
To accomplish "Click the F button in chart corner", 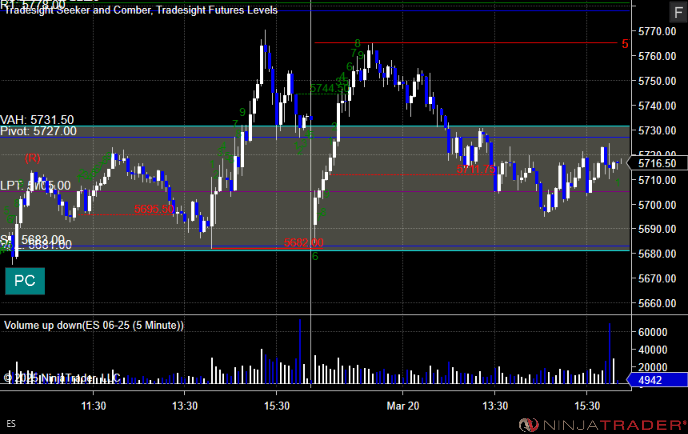I will click(x=678, y=12).
